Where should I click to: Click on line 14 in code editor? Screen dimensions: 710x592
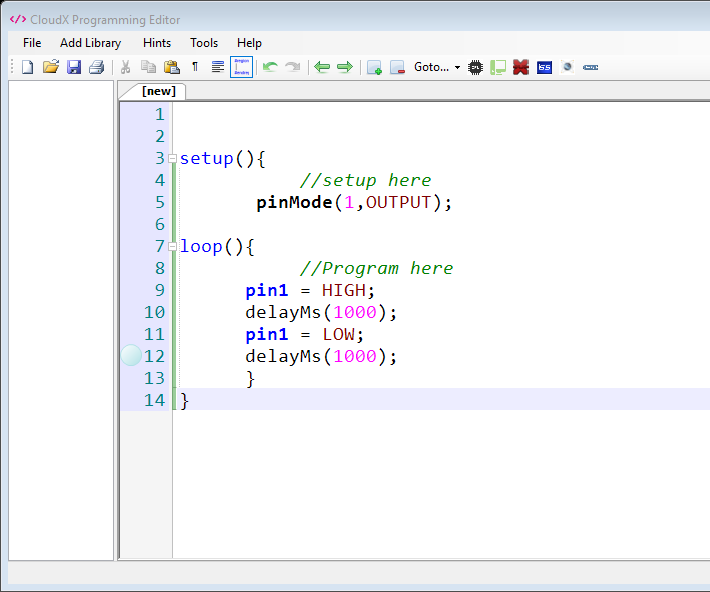tap(400, 400)
